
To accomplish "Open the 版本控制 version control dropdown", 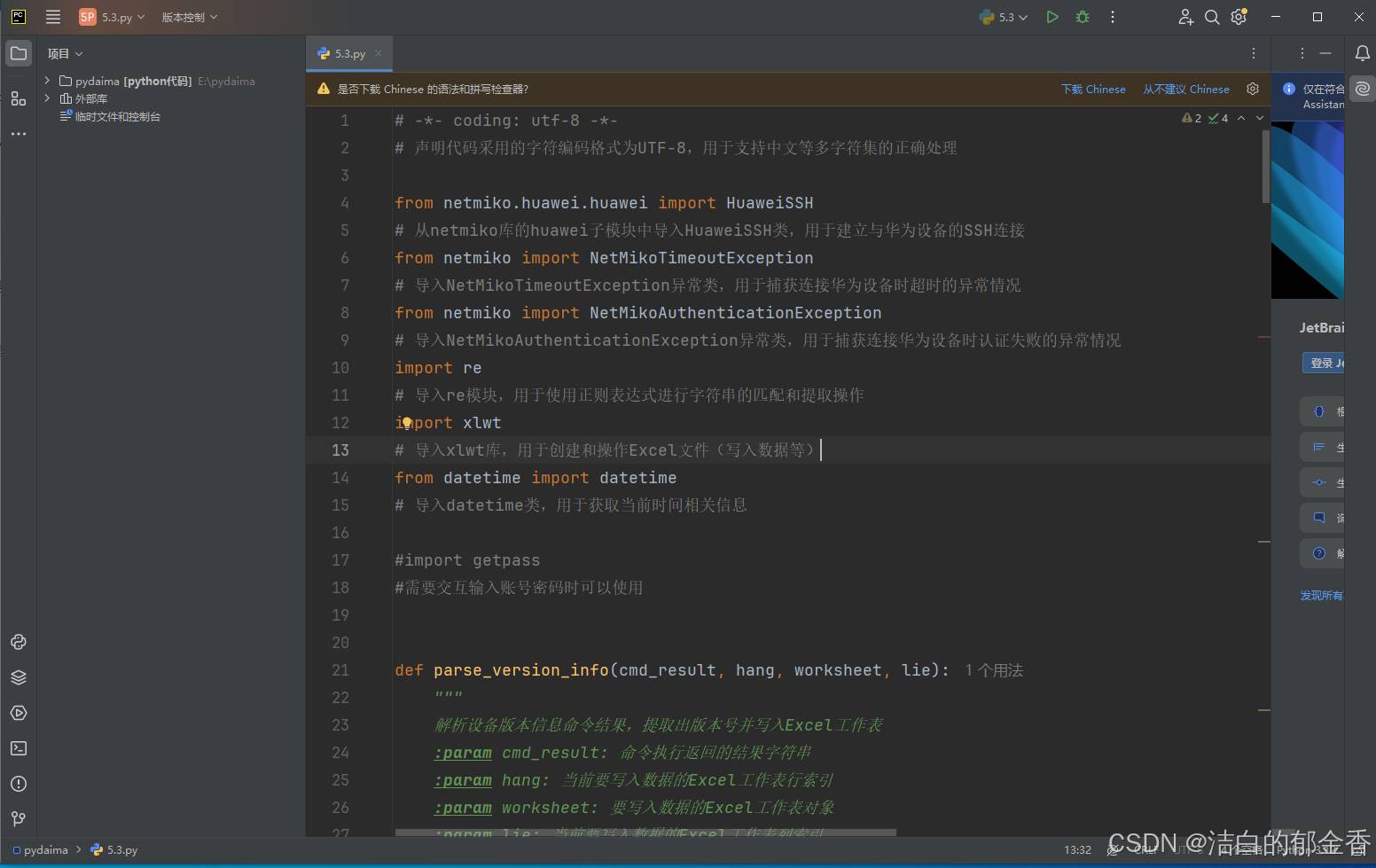I will [x=189, y=17].
